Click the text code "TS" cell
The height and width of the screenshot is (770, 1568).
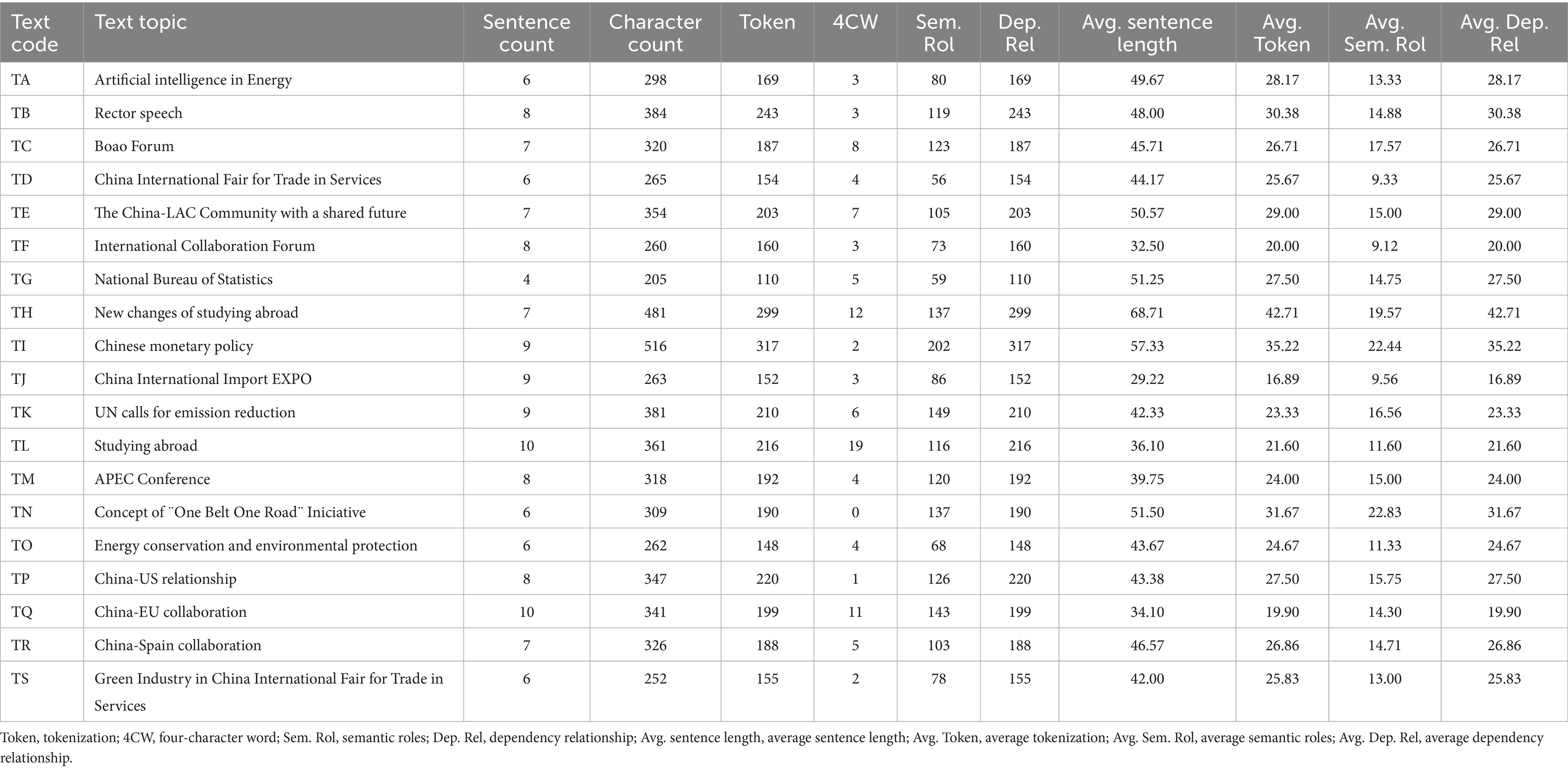click(x=20, y=679)
